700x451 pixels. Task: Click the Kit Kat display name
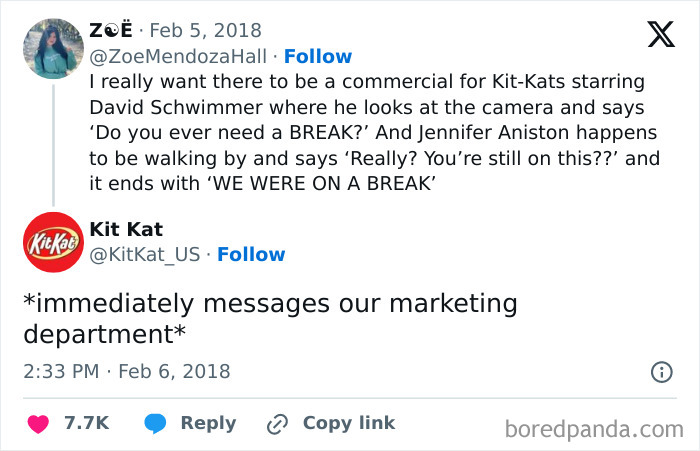point(125,229)
